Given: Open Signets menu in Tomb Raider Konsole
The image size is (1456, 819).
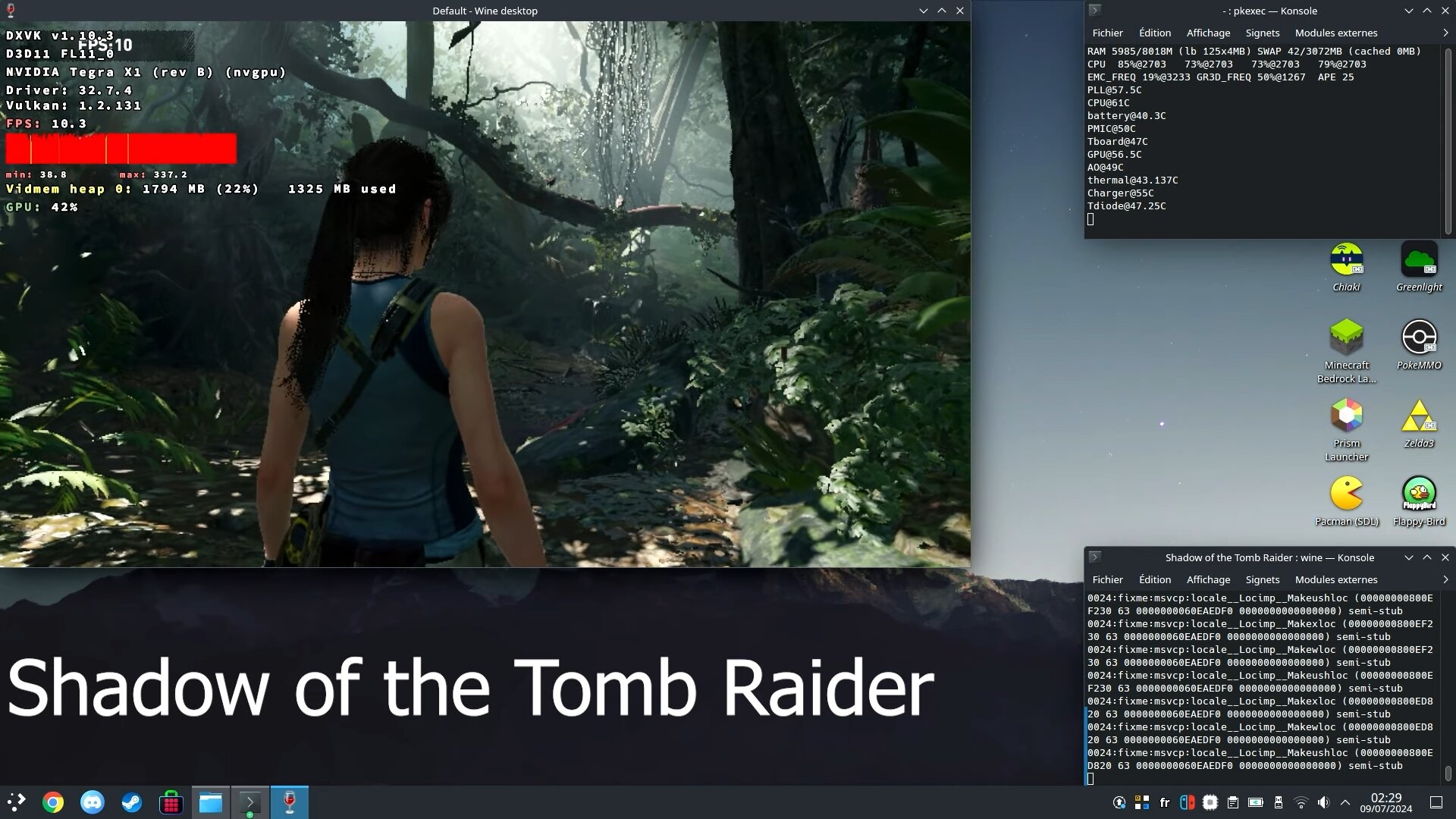Looking at the screenshot, I should coord(1262,579).
